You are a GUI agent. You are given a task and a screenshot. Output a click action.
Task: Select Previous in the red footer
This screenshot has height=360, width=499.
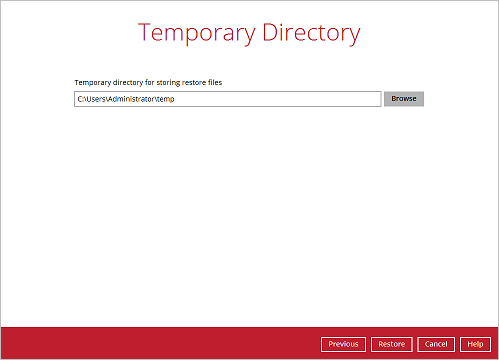(x=343, y=344)
